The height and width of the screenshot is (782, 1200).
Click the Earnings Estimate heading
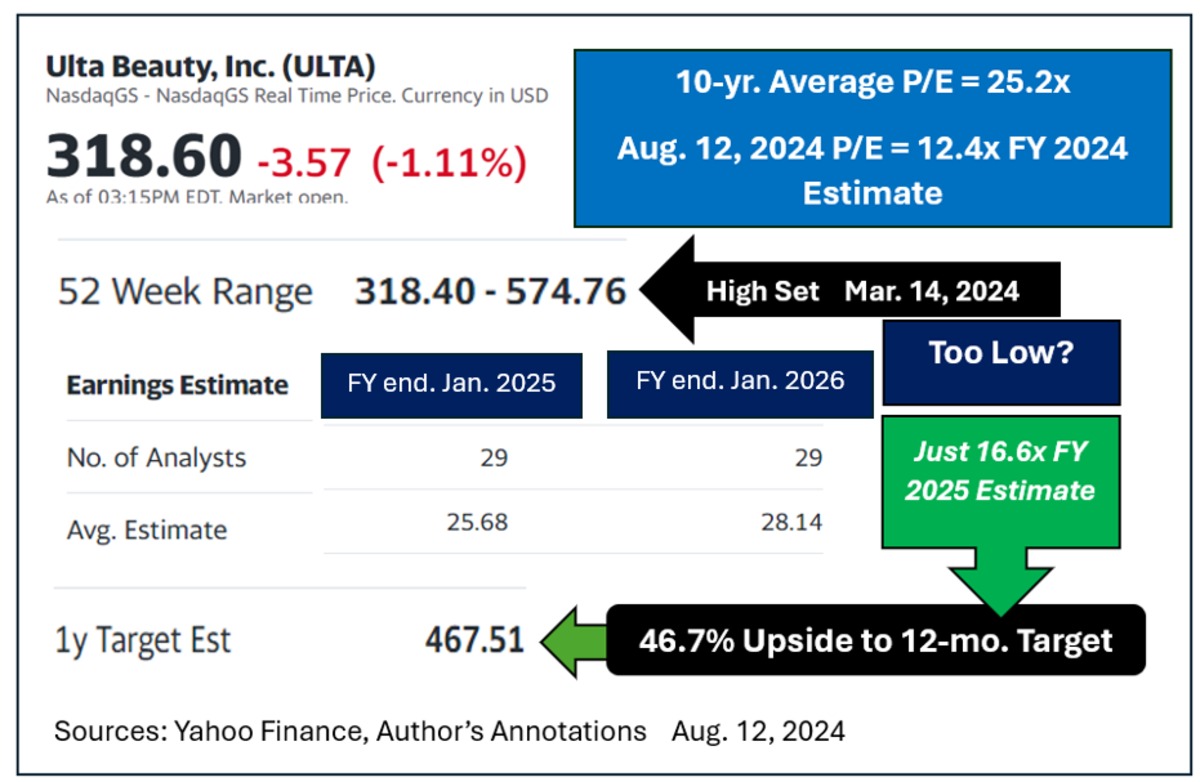[178, 385]
